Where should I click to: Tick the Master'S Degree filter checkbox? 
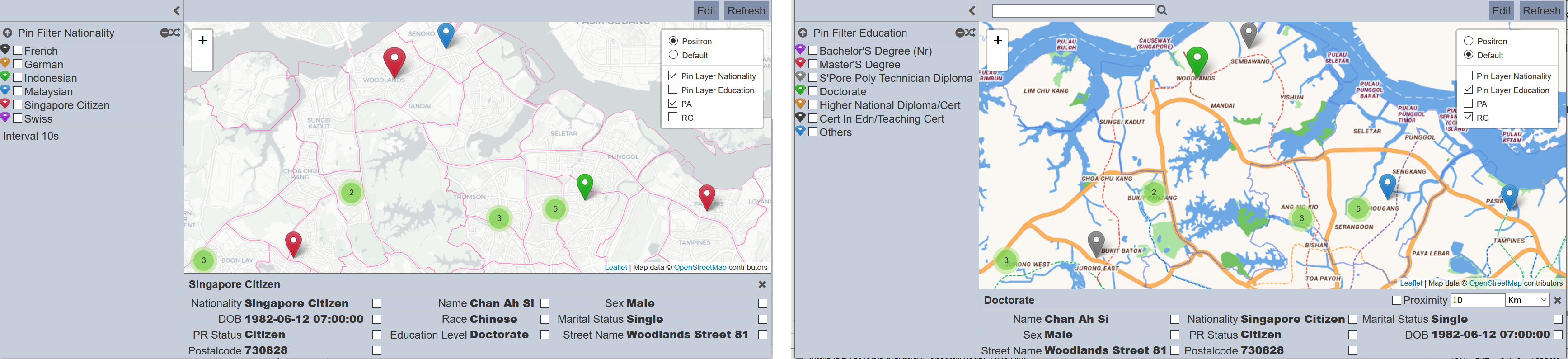[x=812, y=64]
